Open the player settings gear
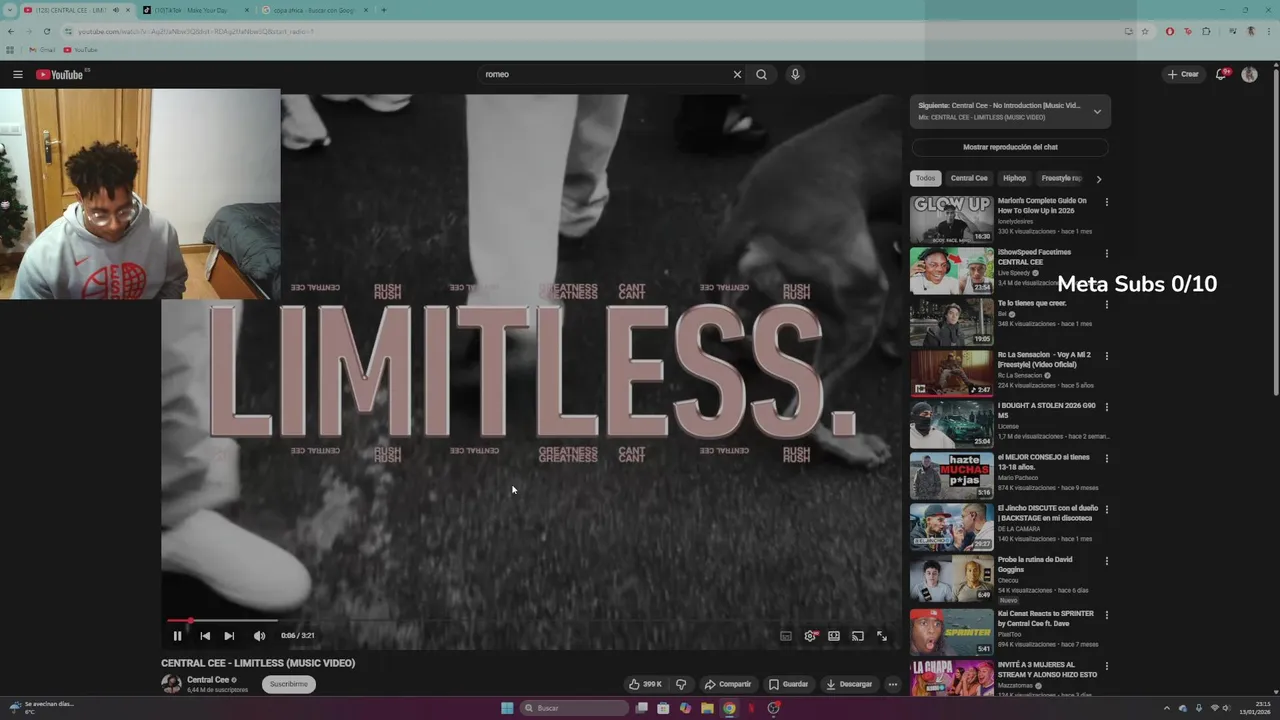Viewport: 1280px width, 720px height. pyautogui.click(x=810, y=636)
